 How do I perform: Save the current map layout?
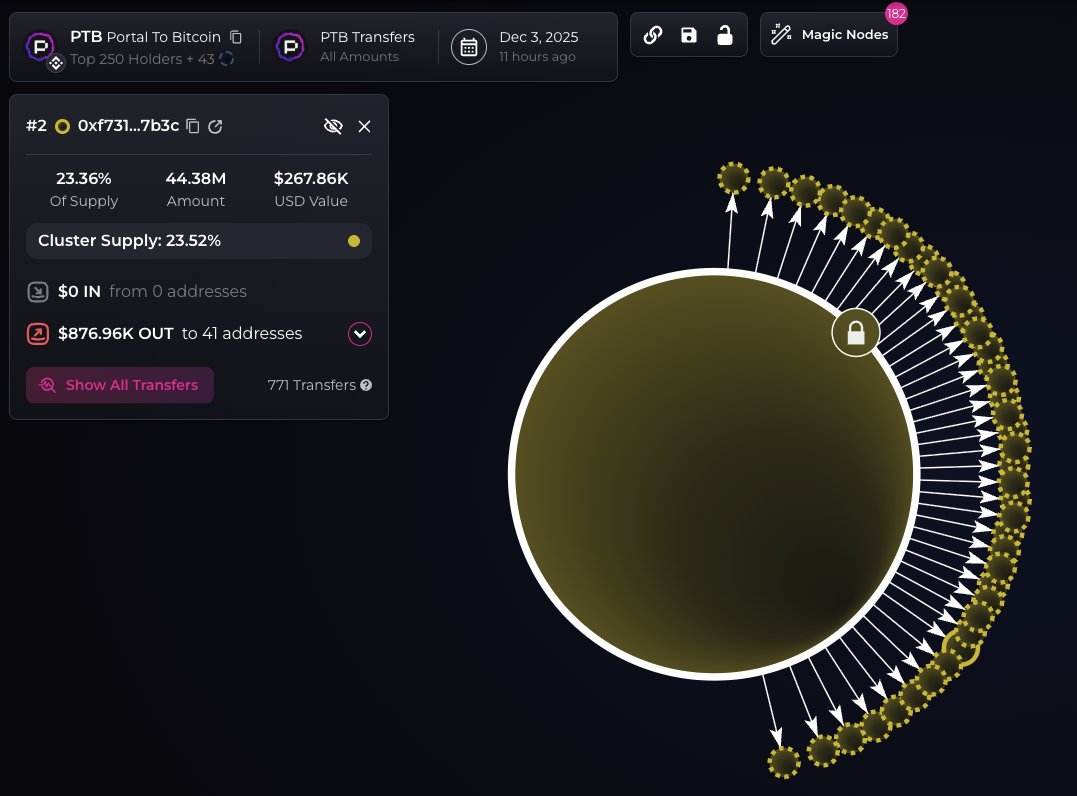point(688,35)
